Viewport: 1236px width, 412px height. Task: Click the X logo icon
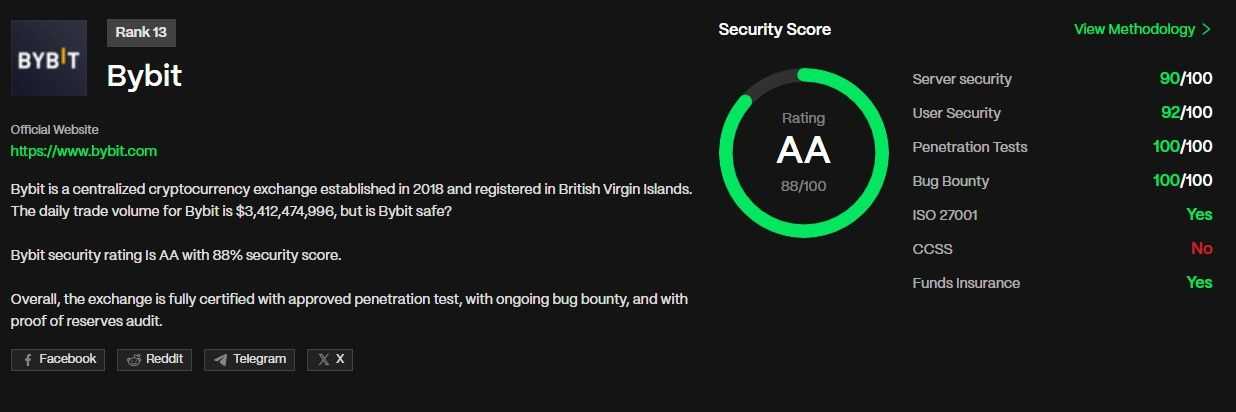click(323, 360)
